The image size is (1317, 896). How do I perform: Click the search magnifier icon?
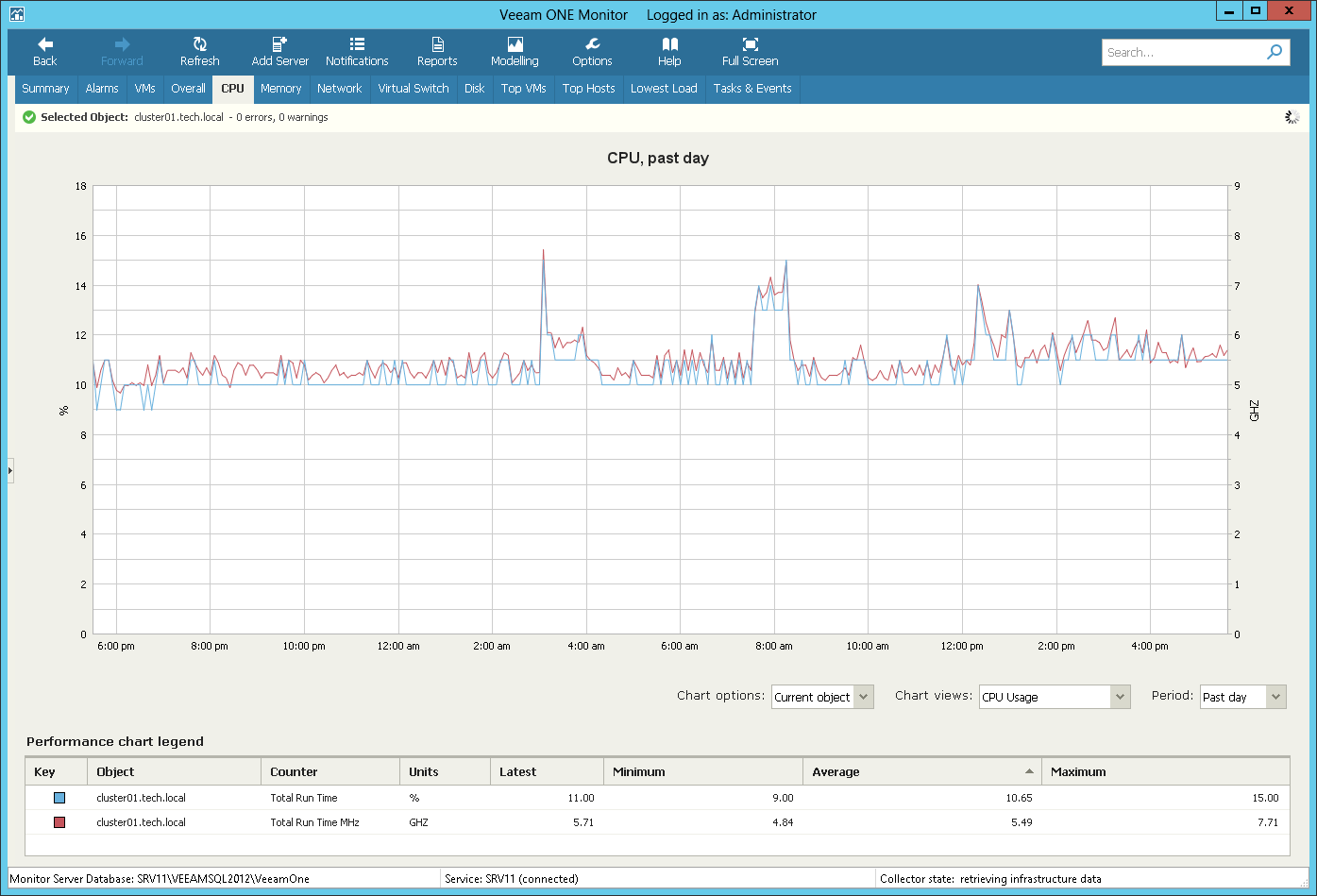pyautogui.click(x=1275, y=52)
